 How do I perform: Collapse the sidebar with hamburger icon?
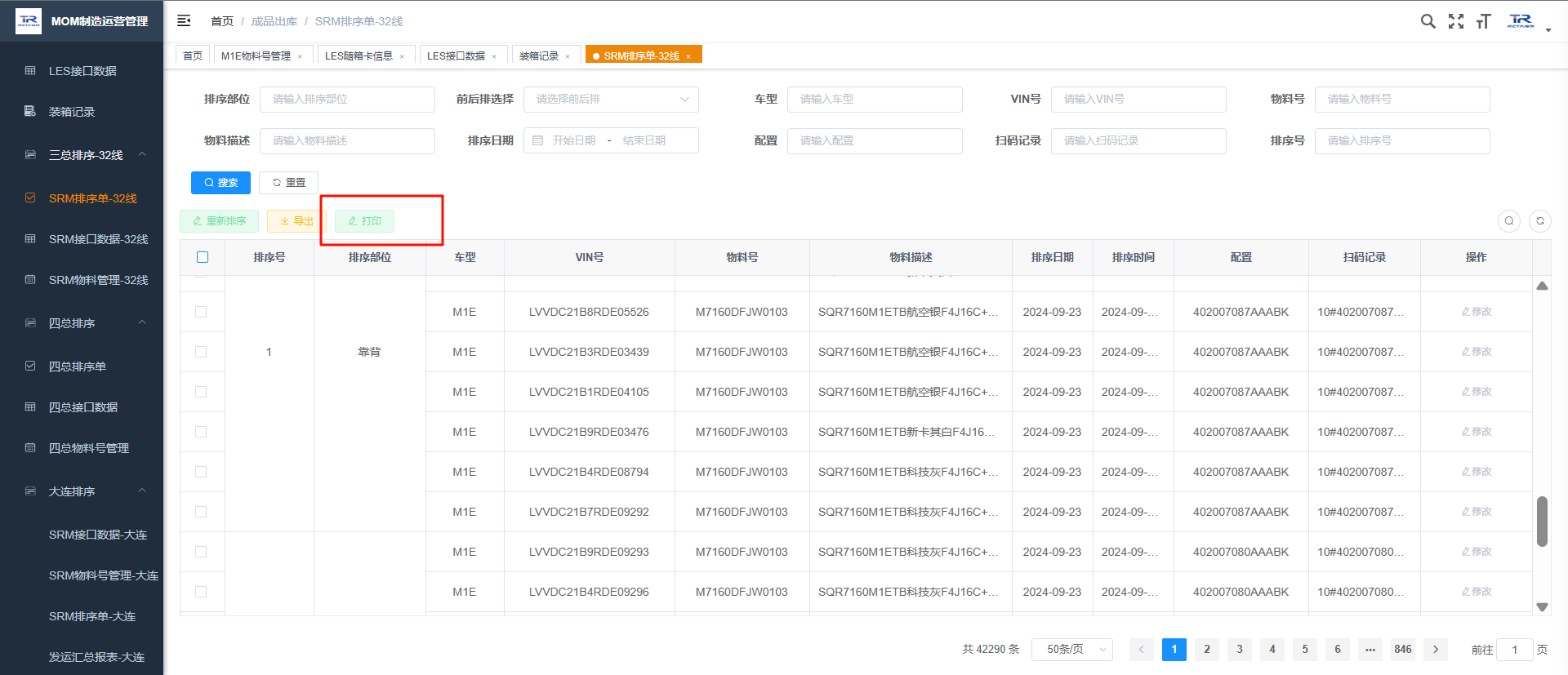point(184,20)
